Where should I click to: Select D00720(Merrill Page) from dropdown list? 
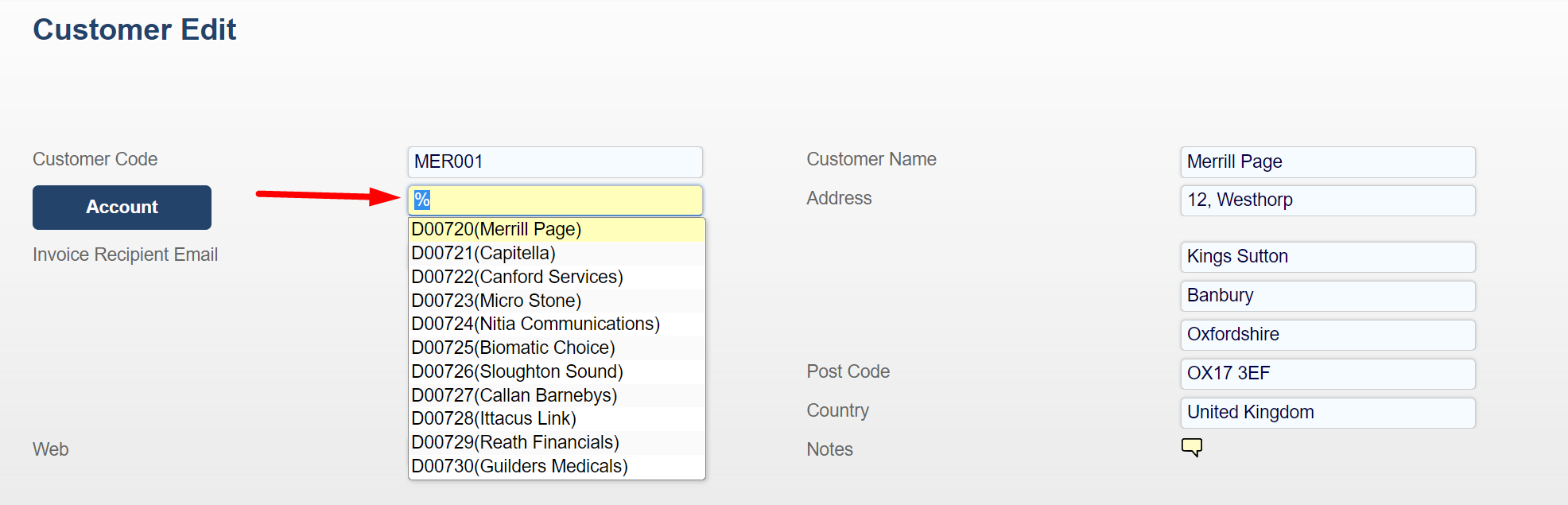496,230
